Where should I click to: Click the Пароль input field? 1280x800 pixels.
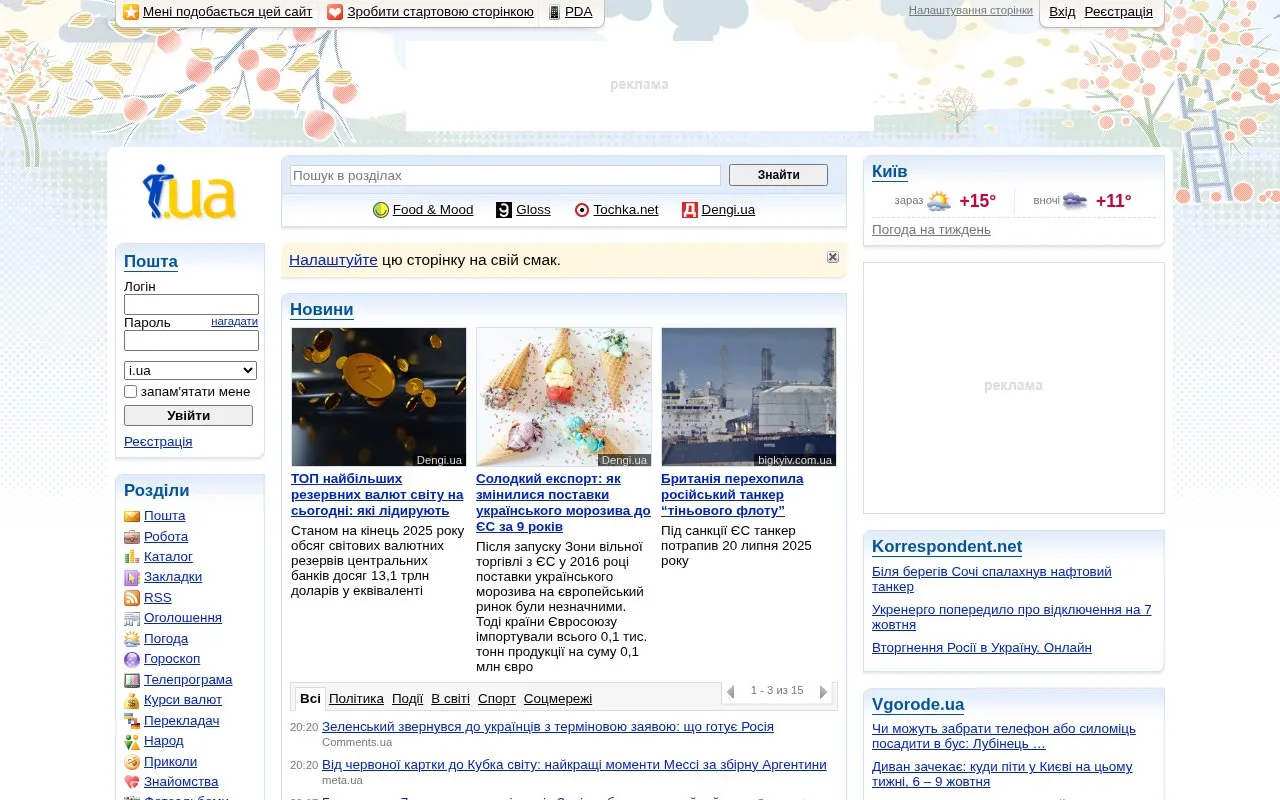coord(191,341)
